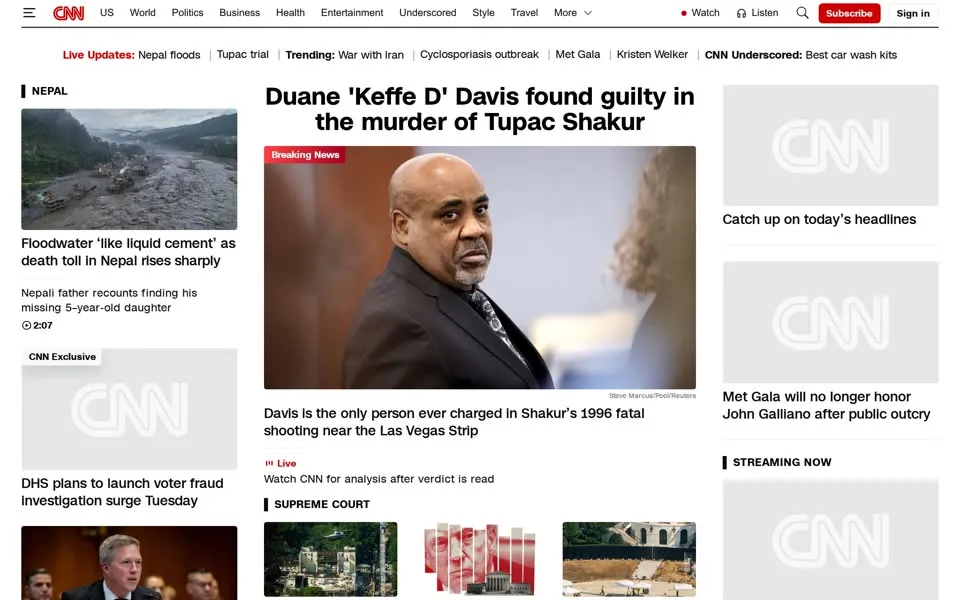This screenshot has height=600, width=960.
Task: Open Duane 'Keffe D' Davis main headline
Action: click(x=480, y=109)
